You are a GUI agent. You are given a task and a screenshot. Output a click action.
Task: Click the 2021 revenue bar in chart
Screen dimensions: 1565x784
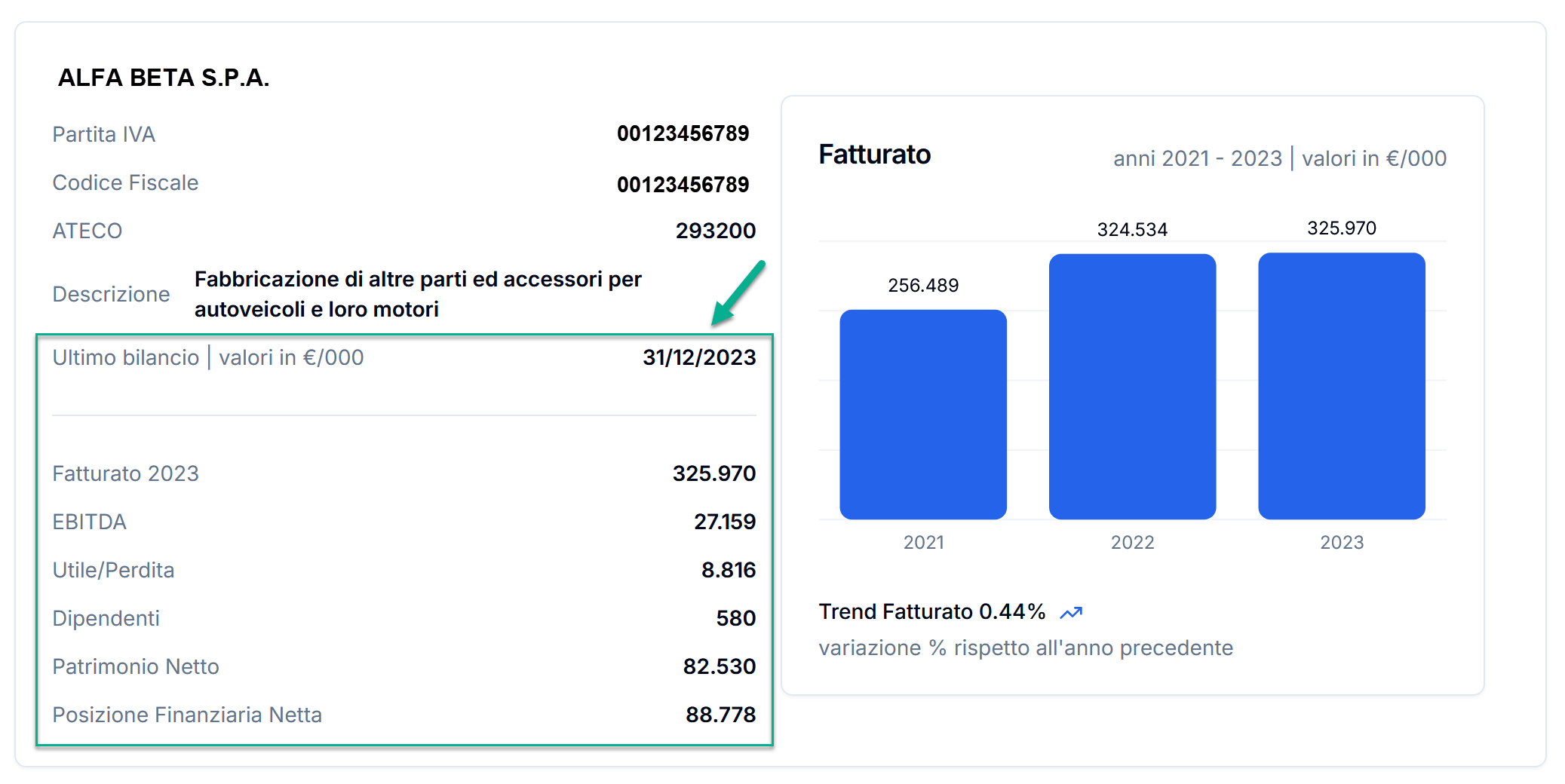point(923,415)
